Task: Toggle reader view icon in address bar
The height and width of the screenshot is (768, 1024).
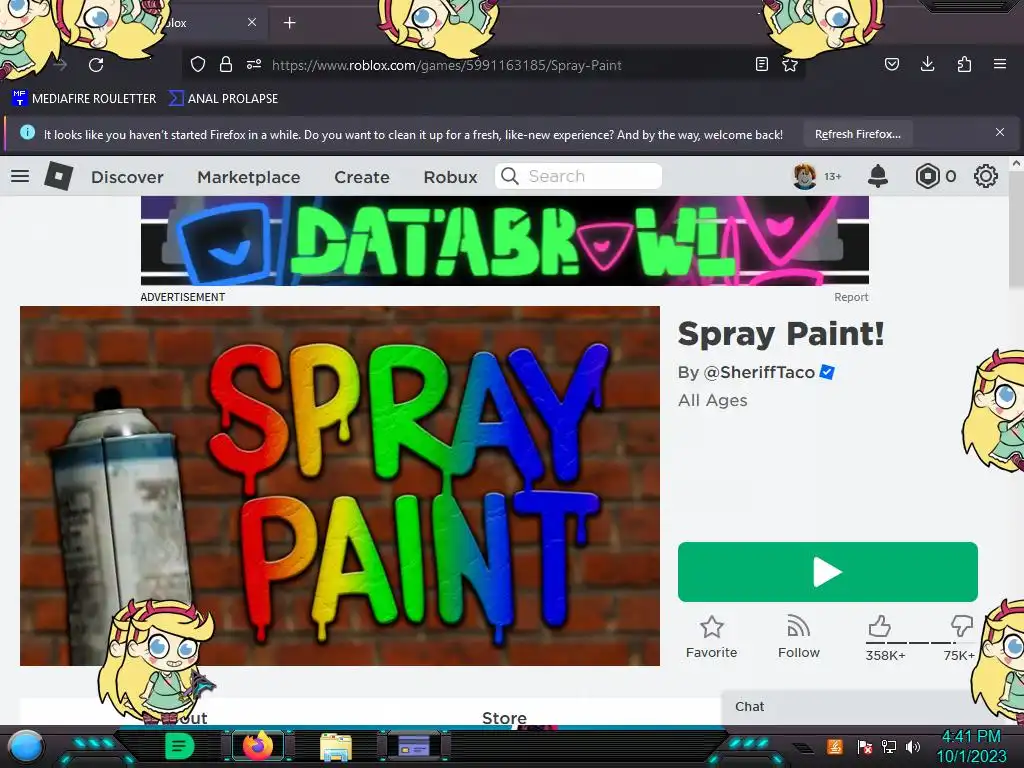Action: [761, 64]
